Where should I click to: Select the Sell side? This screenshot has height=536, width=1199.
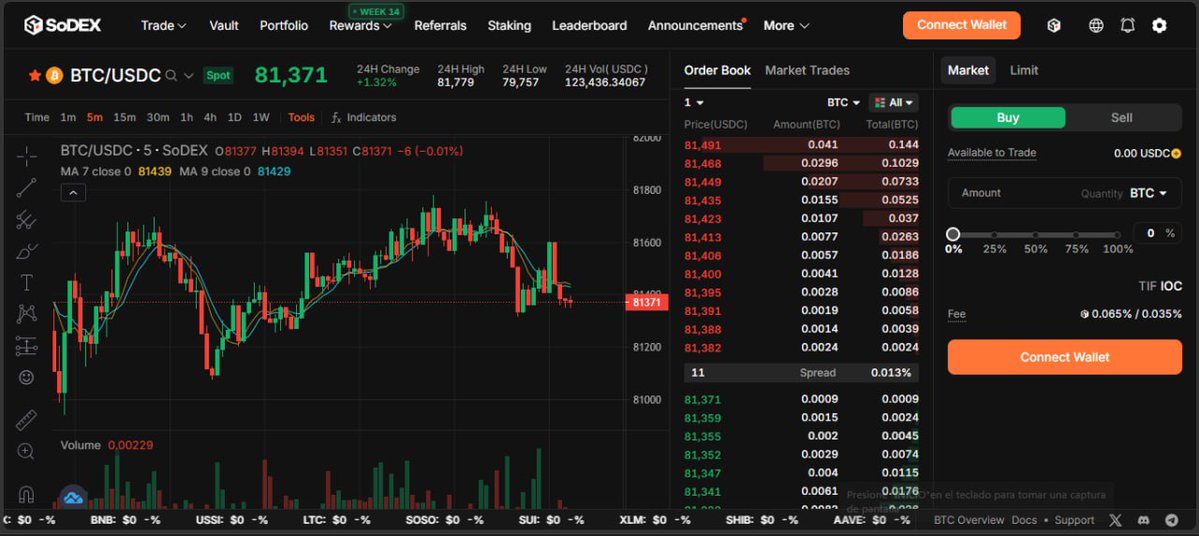coord(1122,118)
